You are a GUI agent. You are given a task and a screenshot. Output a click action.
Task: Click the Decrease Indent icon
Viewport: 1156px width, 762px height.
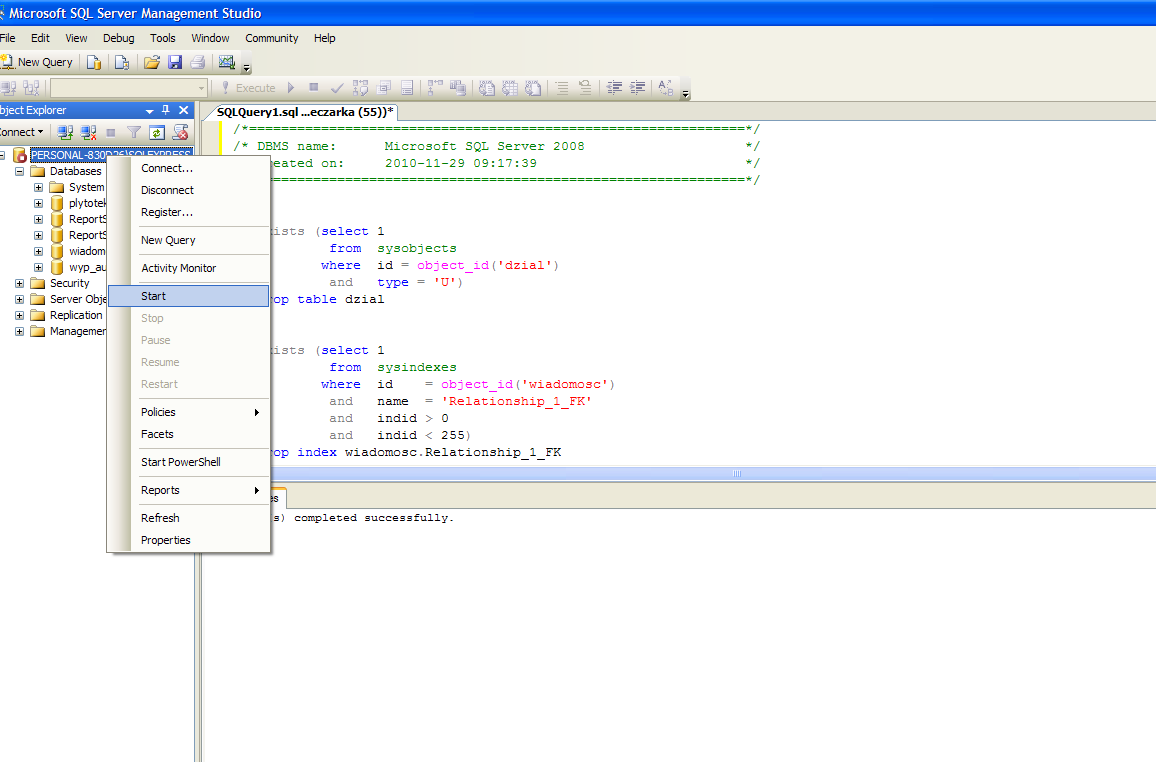tap(614, 88)
